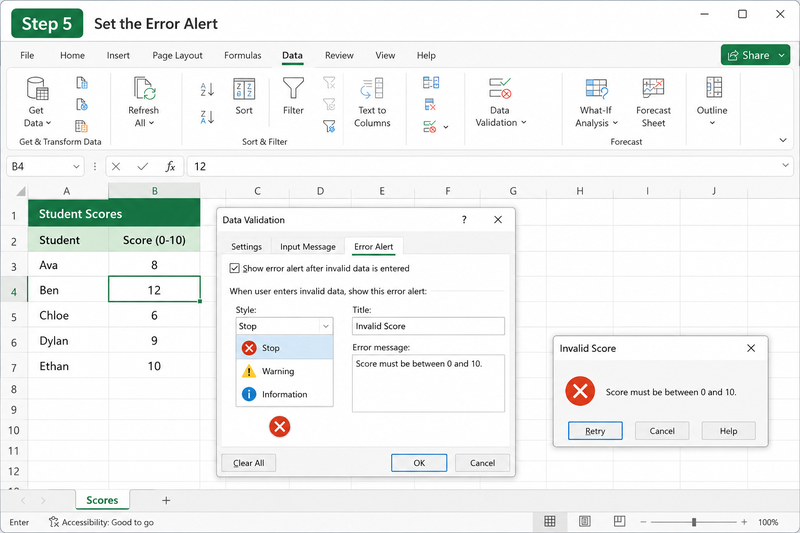
Task: Switch to the Settings tab in dialog
Action: coord(246,247)
